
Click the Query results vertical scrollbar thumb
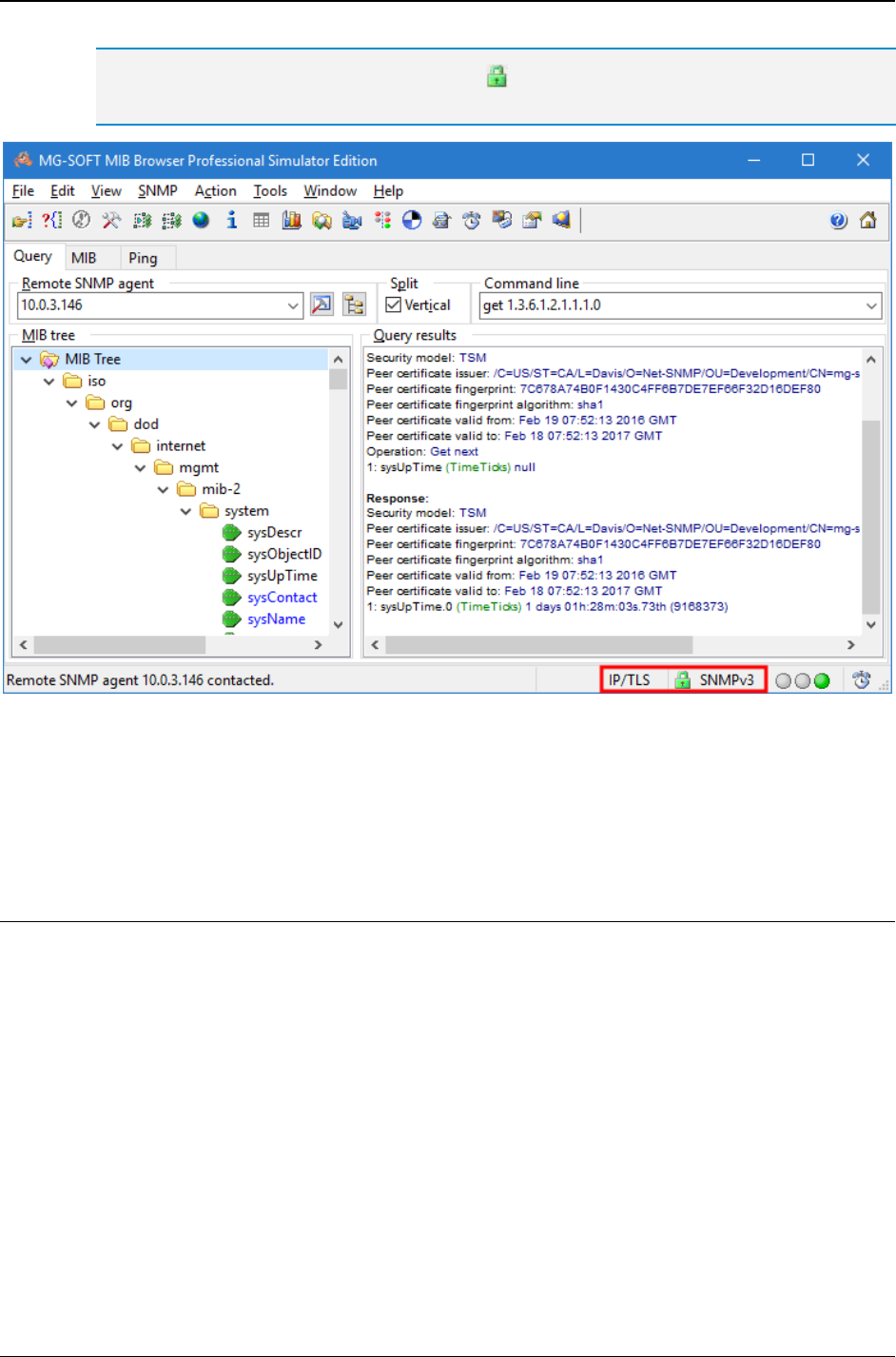pos(870,517)
